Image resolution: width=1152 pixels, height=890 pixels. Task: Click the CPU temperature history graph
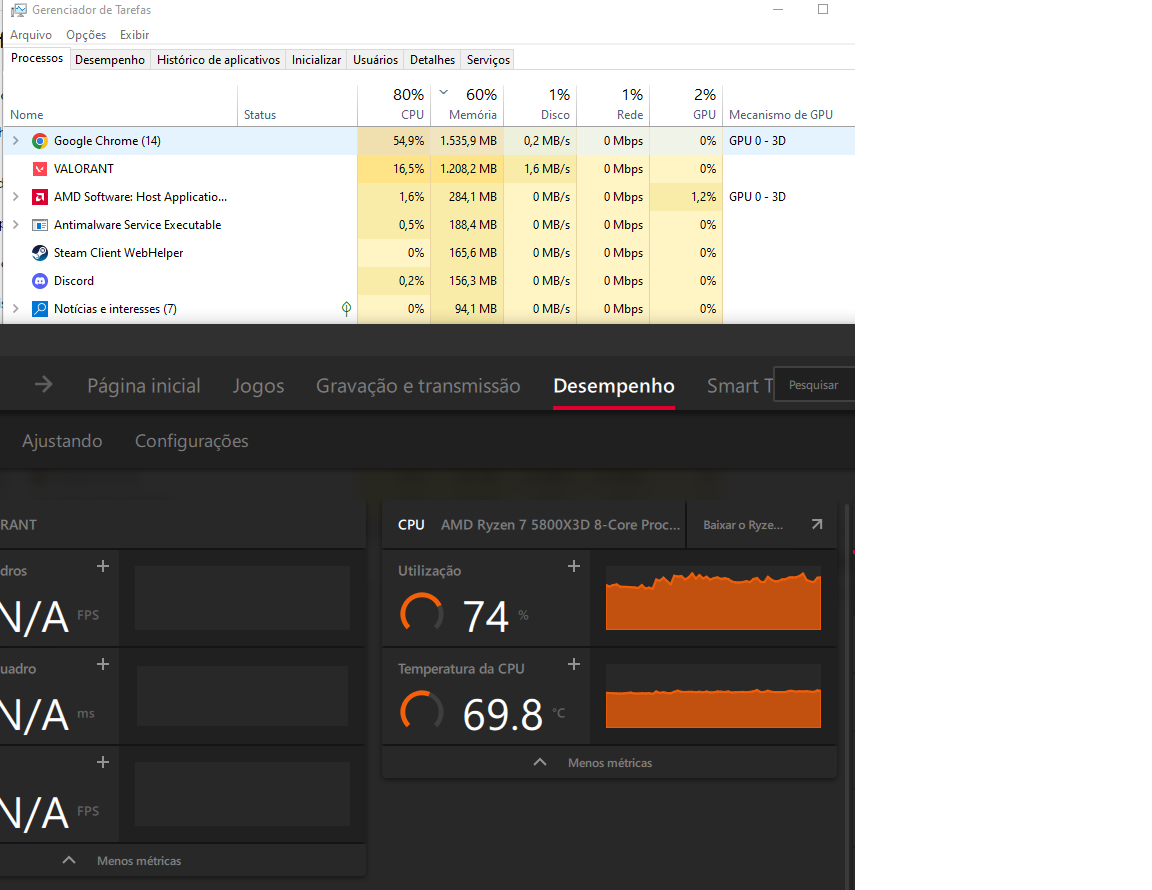pyautogui.click(x=713, y=696)
